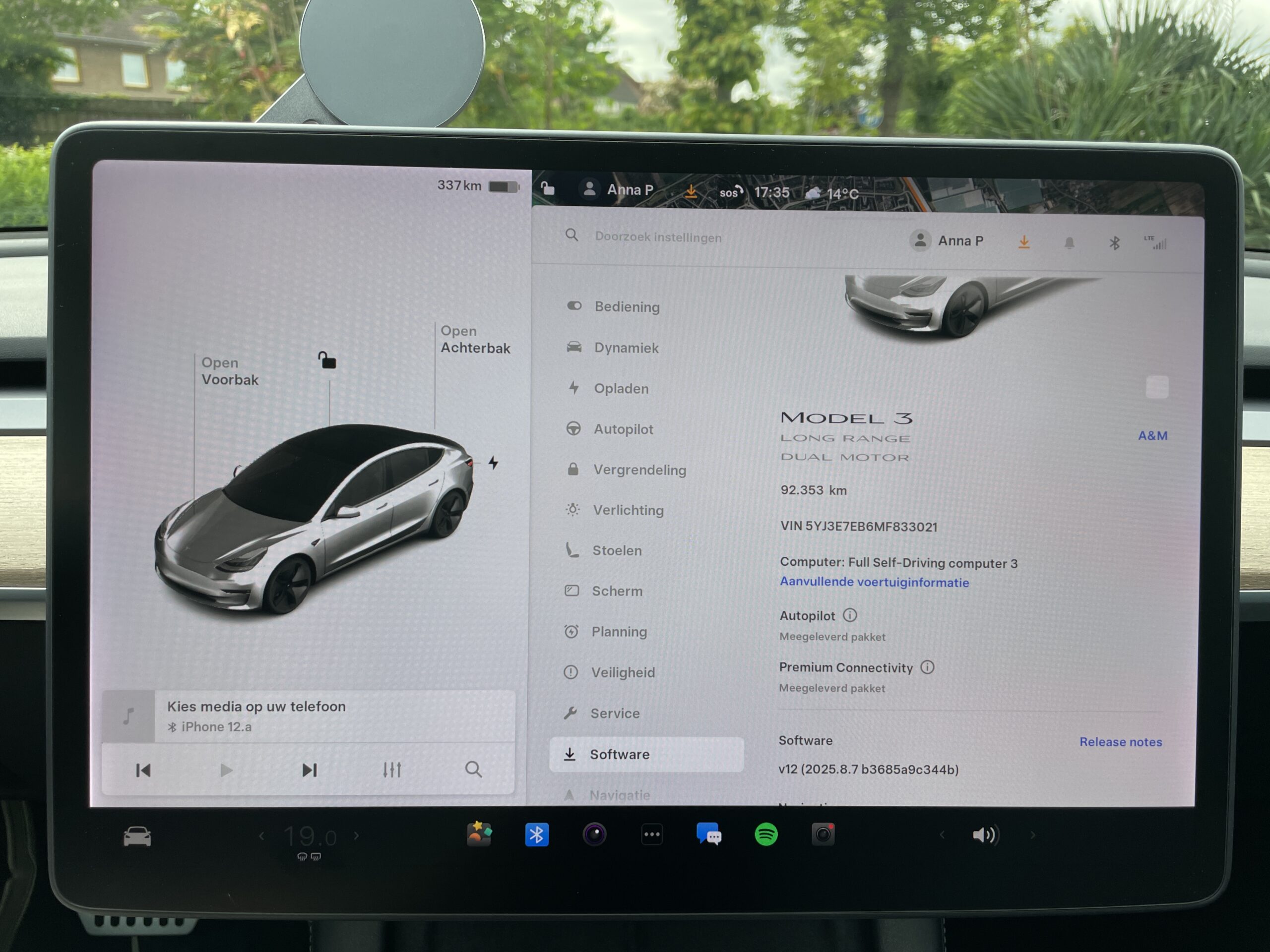Lower cabin temperature with left arrow
Screen dimensions: 1270x952
pos(262,836)
